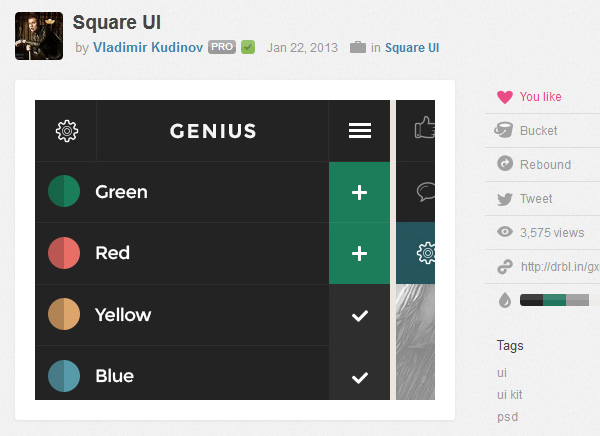Click the green swatch in color palette
The width and height of the screenshot is (600, 436).
555,300
